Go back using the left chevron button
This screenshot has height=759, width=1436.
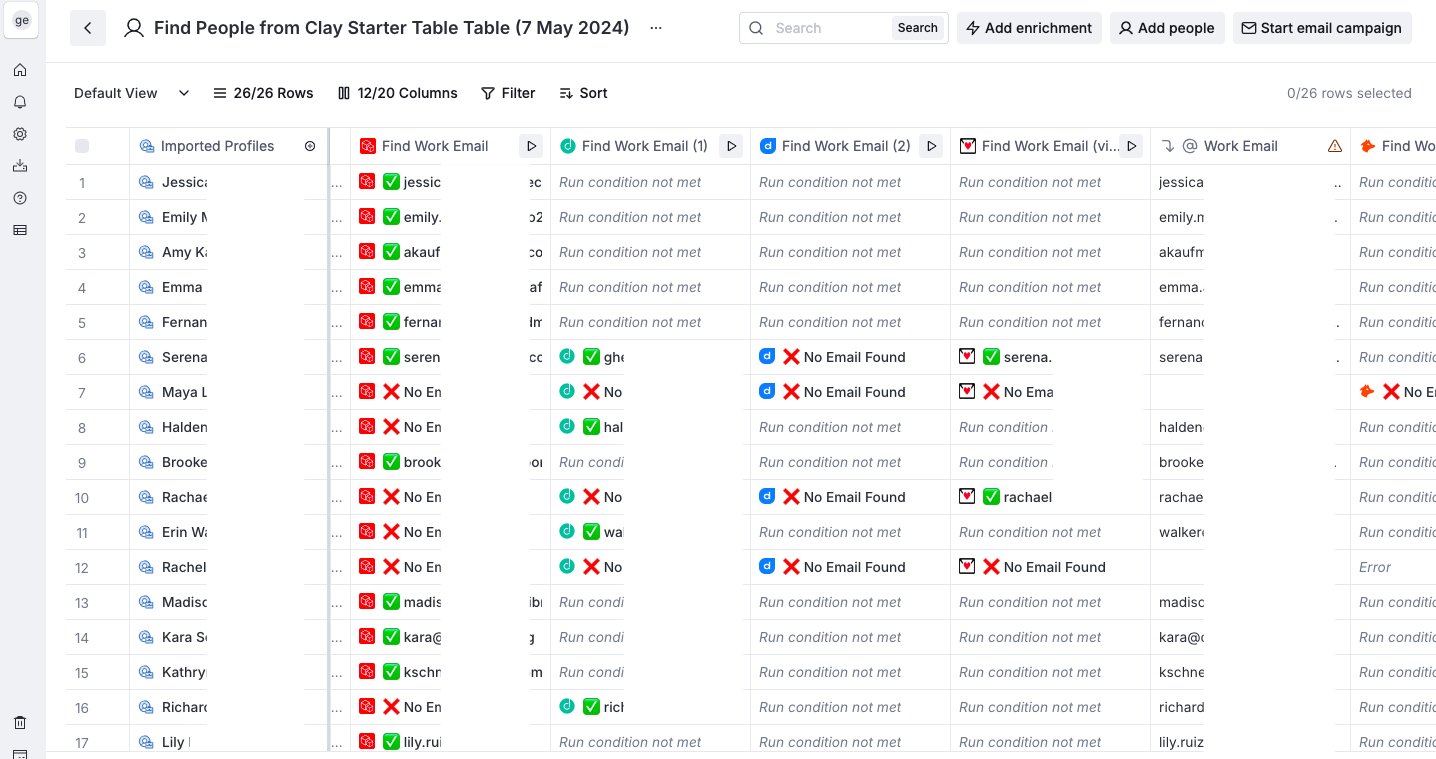click(x=88, y=28)
